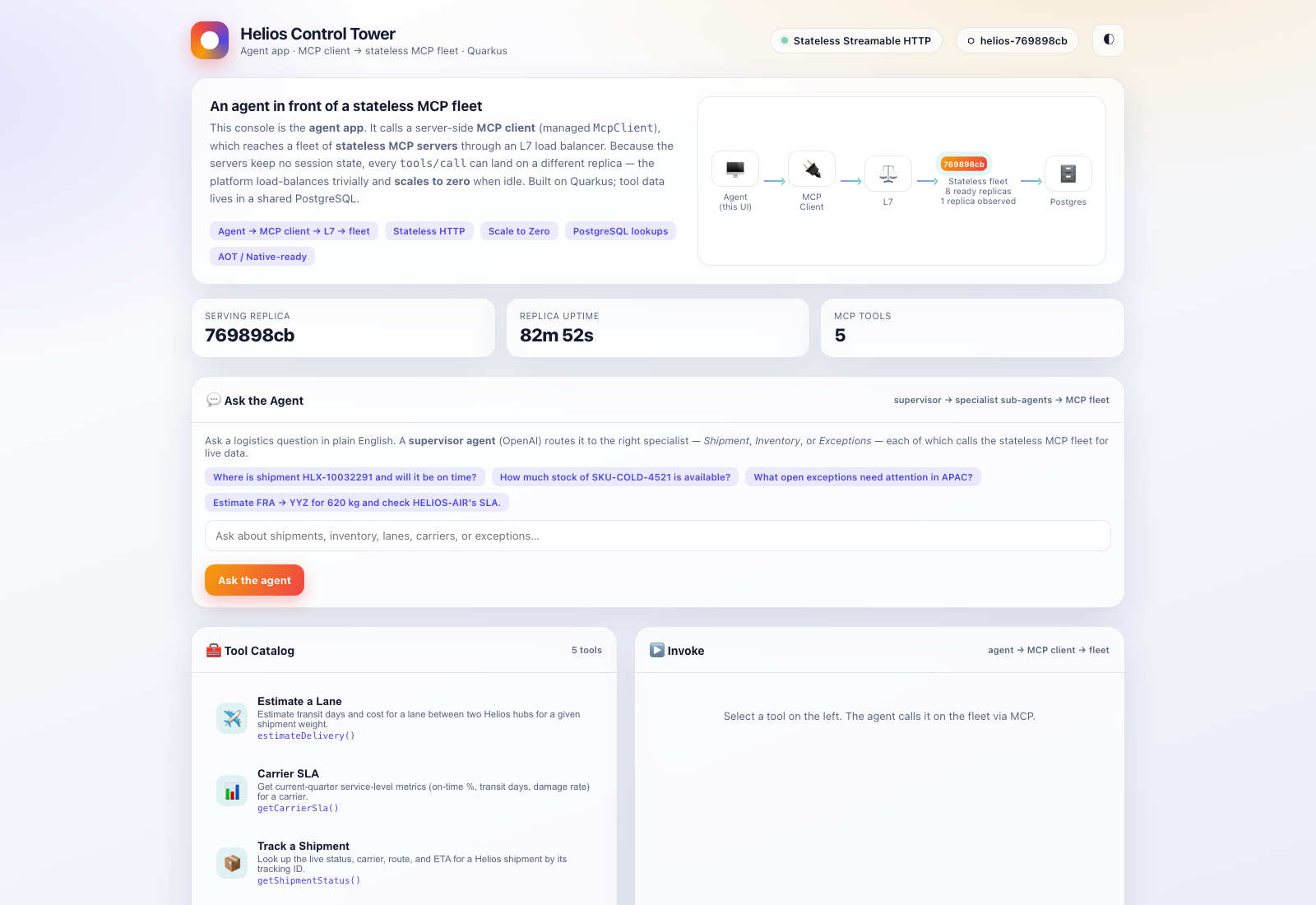Choose the shipment HLX-10032291 suggested question
1316x905 pixels.
(345, 477)
